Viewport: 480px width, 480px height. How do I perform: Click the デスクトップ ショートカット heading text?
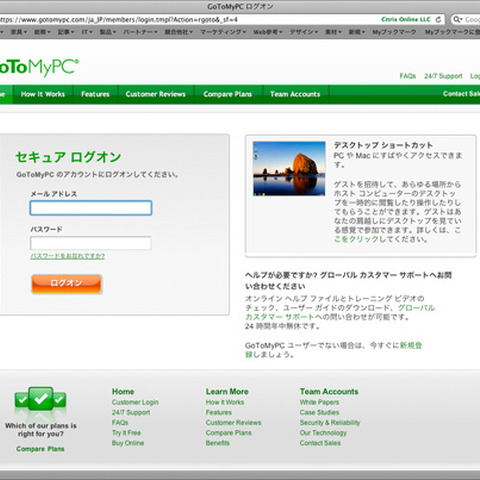pos(383,145)
